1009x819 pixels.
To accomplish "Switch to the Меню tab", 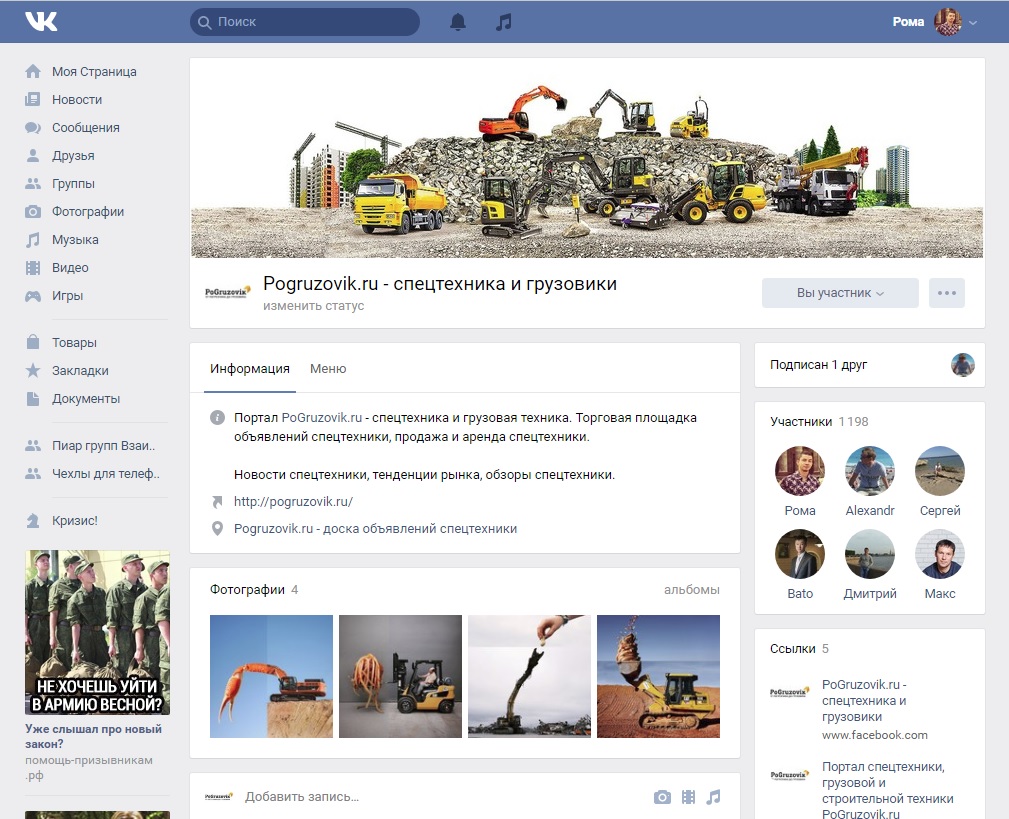I will coord(328,369).
